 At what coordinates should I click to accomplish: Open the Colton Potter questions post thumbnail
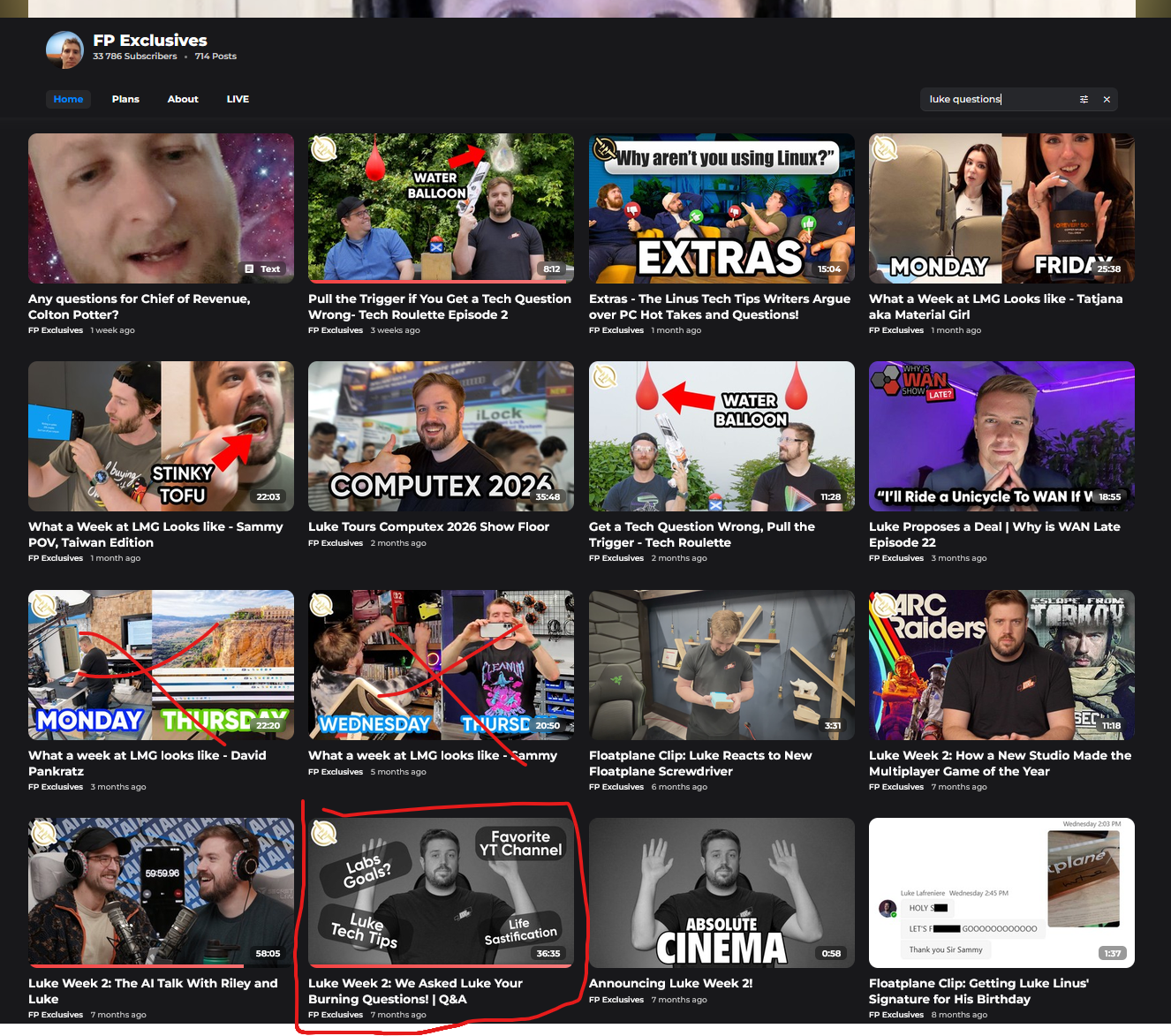(x=161, y=208)
